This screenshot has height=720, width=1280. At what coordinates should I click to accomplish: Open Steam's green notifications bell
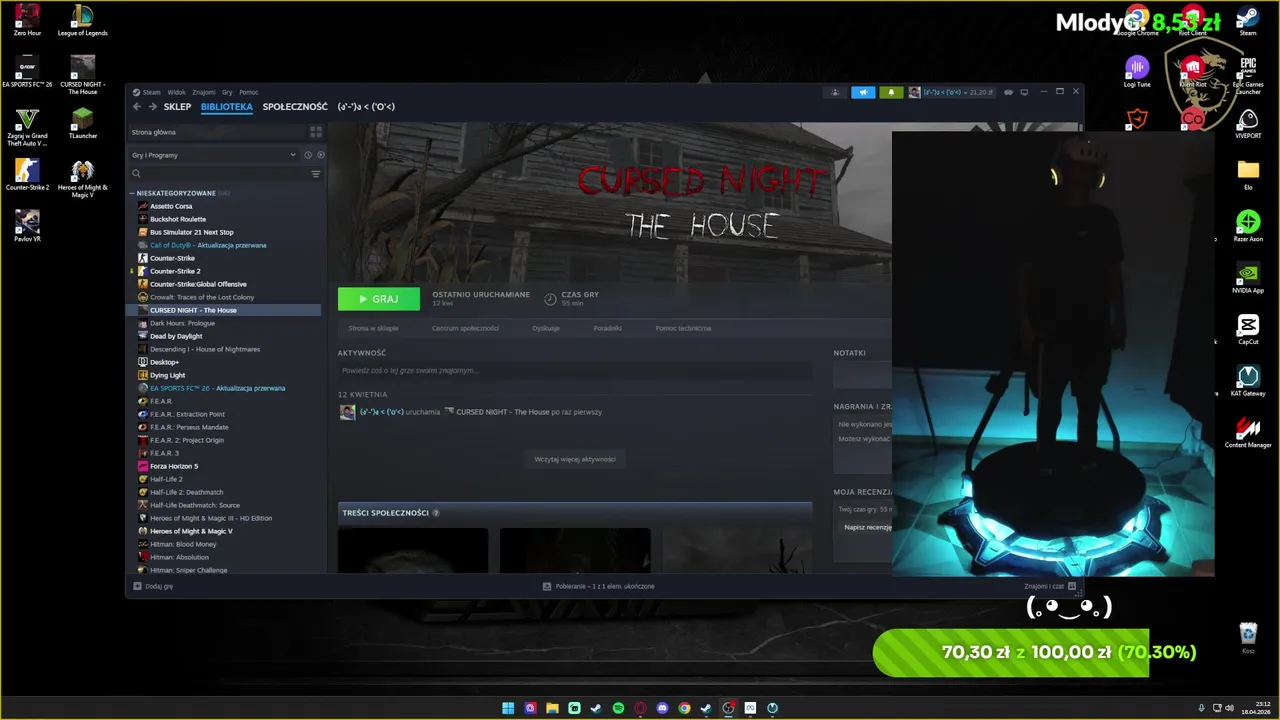[891, 92]
